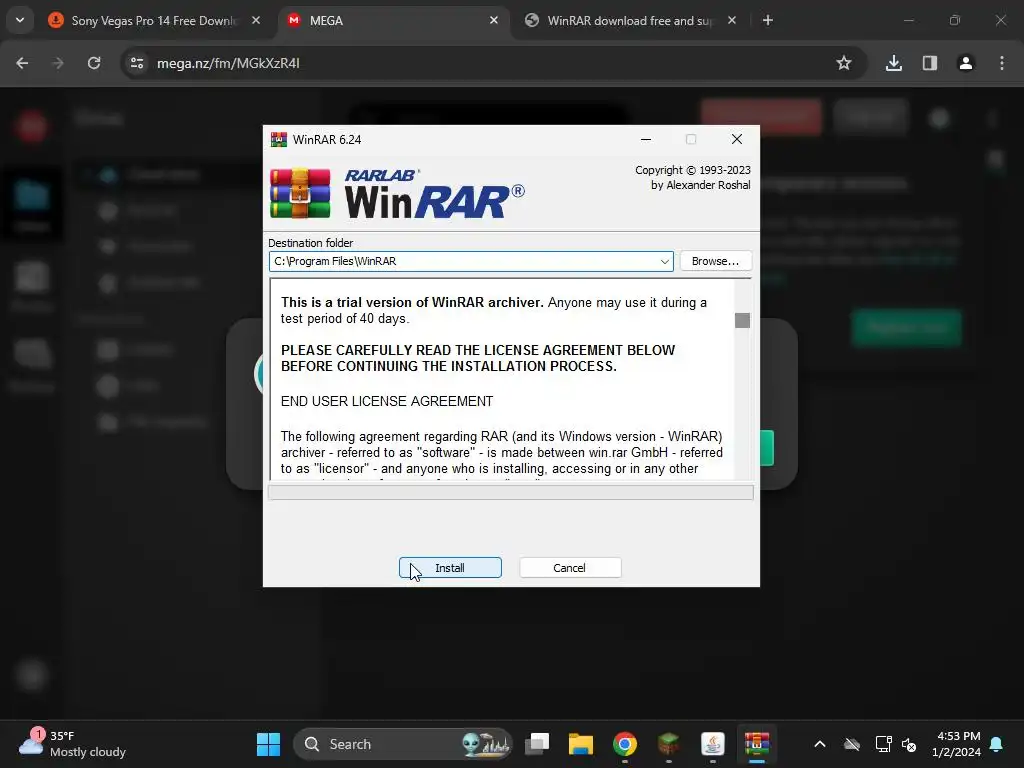The height and width of the screenshot is (768, 1024).
Task: Show hidden system tray icons
Action: pyautogui.click(x=820, y=744)
